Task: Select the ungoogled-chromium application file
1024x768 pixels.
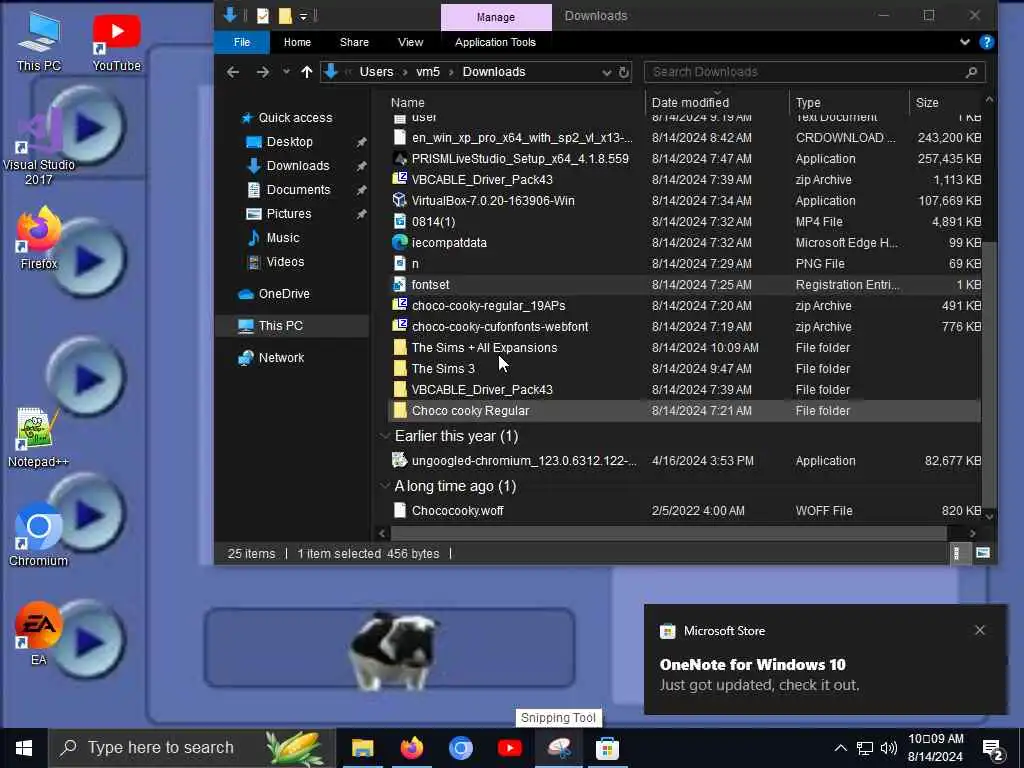Action: [x=685, y=460]
